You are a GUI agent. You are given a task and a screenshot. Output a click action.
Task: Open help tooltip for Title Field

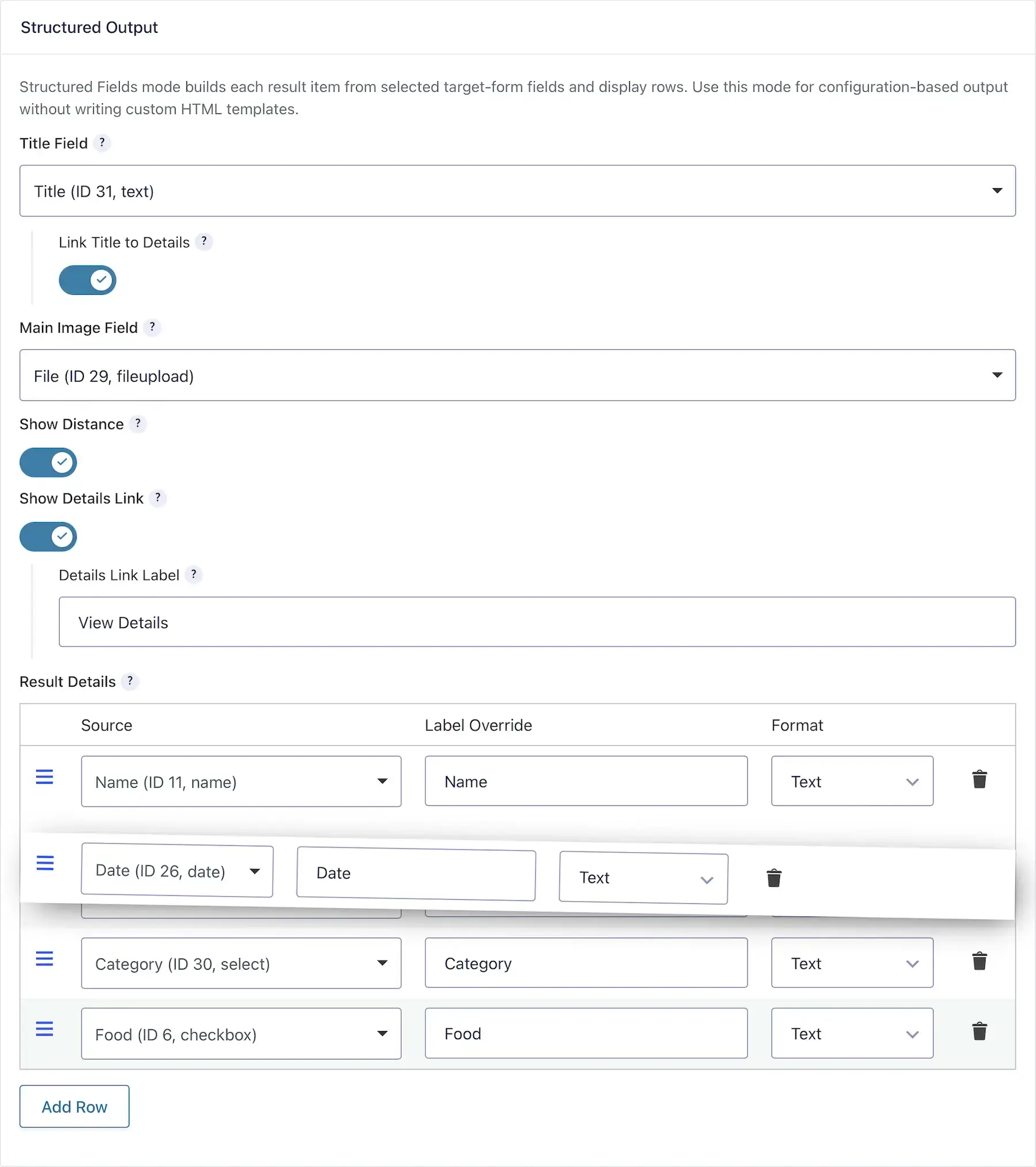pyautogui.click(x=102, y=143)
